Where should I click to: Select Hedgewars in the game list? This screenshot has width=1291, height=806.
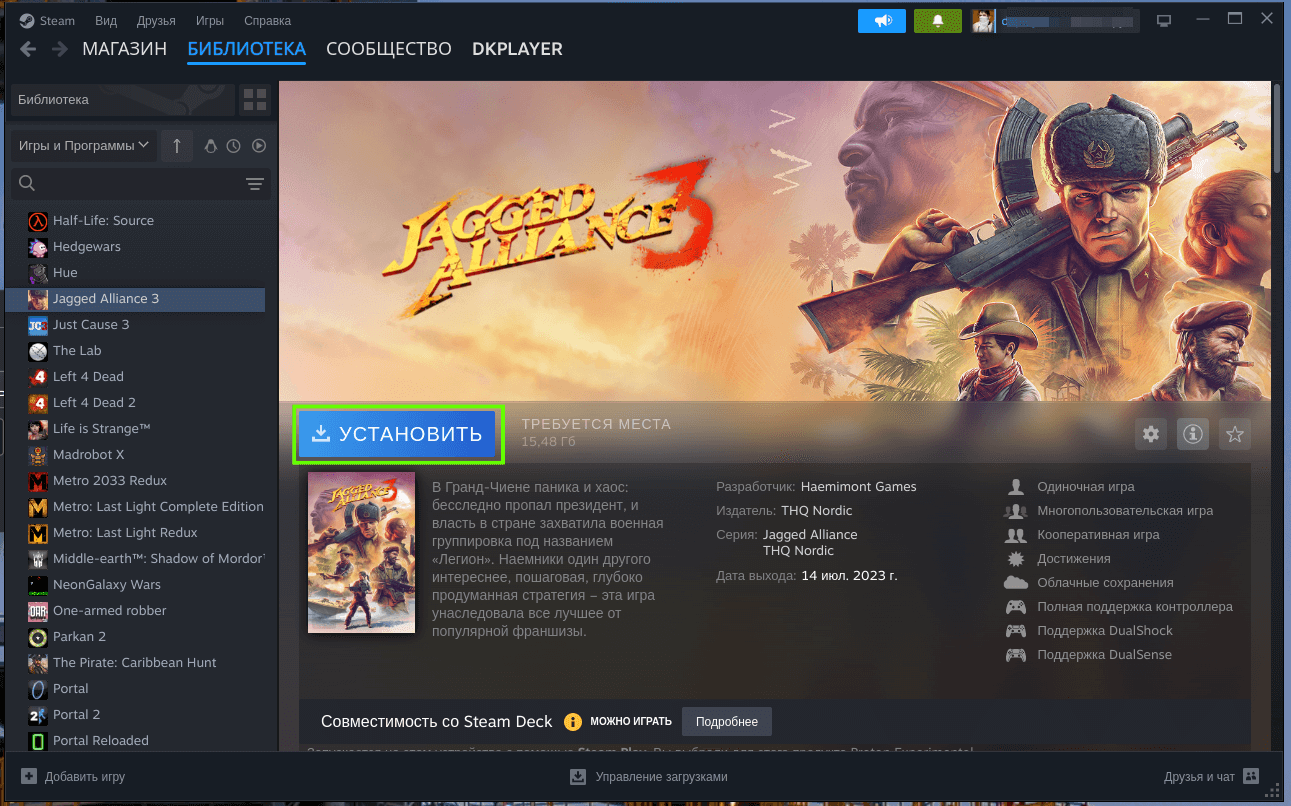(135, 247)
